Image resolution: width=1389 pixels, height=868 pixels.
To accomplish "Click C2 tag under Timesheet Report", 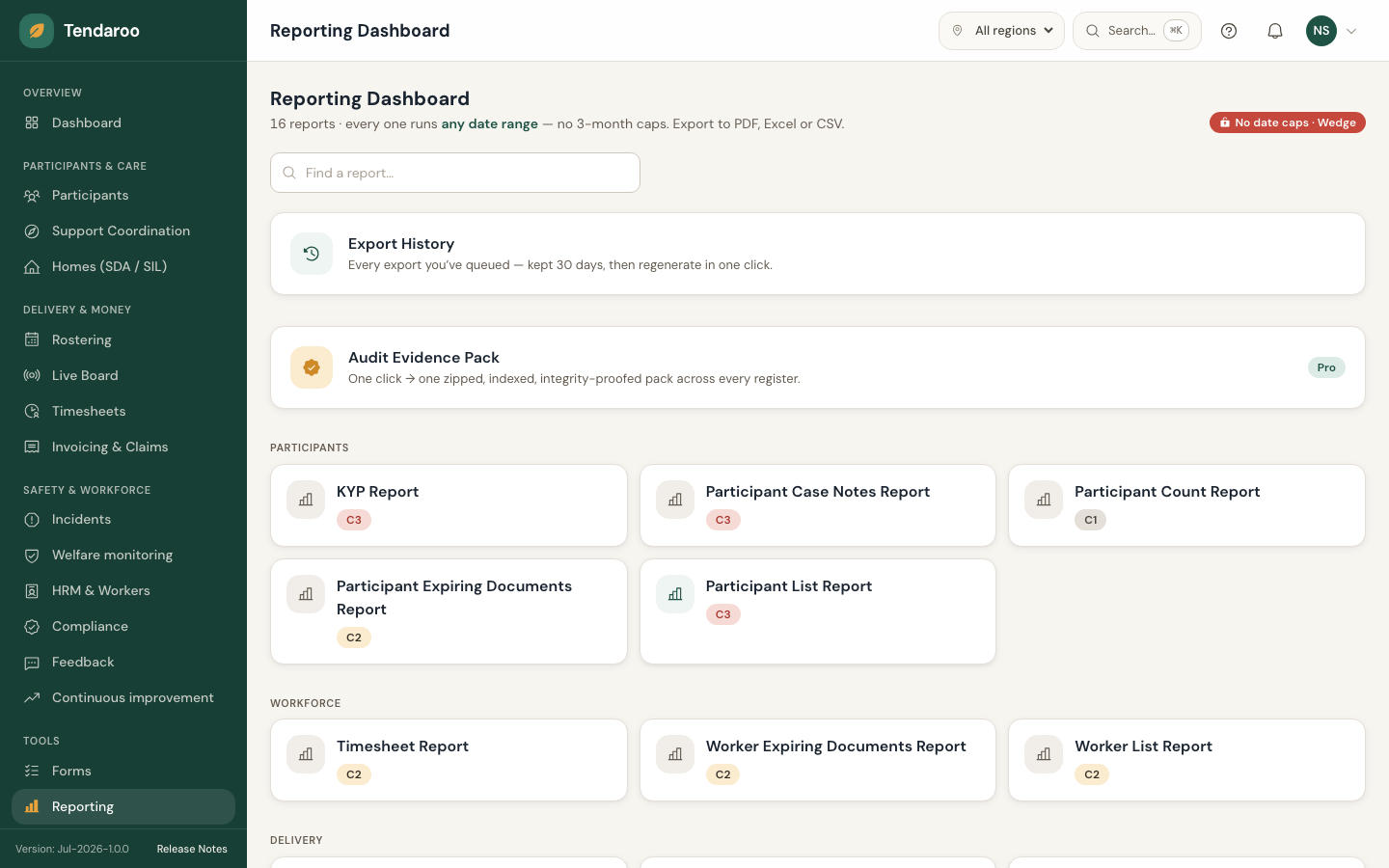I will pyautogui.click(x=354, y=774).
